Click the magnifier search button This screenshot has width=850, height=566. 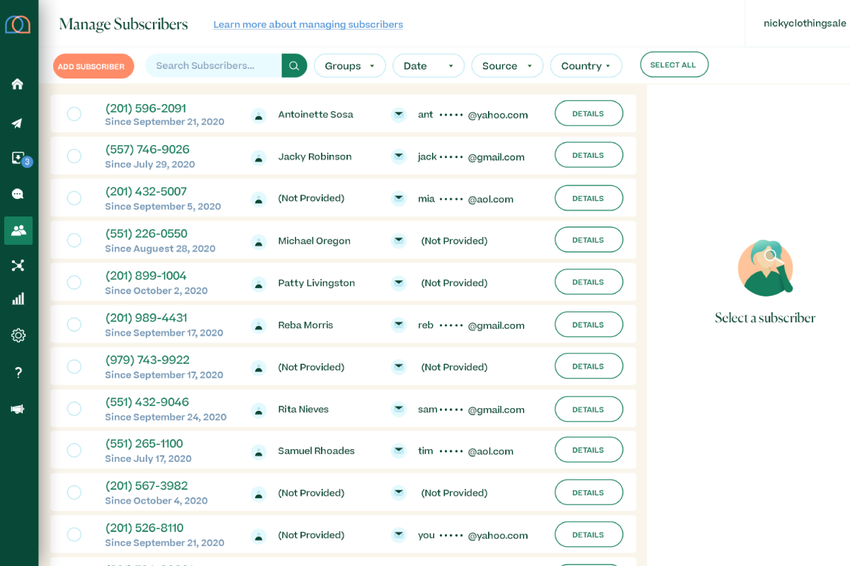[x=294, y=66]
